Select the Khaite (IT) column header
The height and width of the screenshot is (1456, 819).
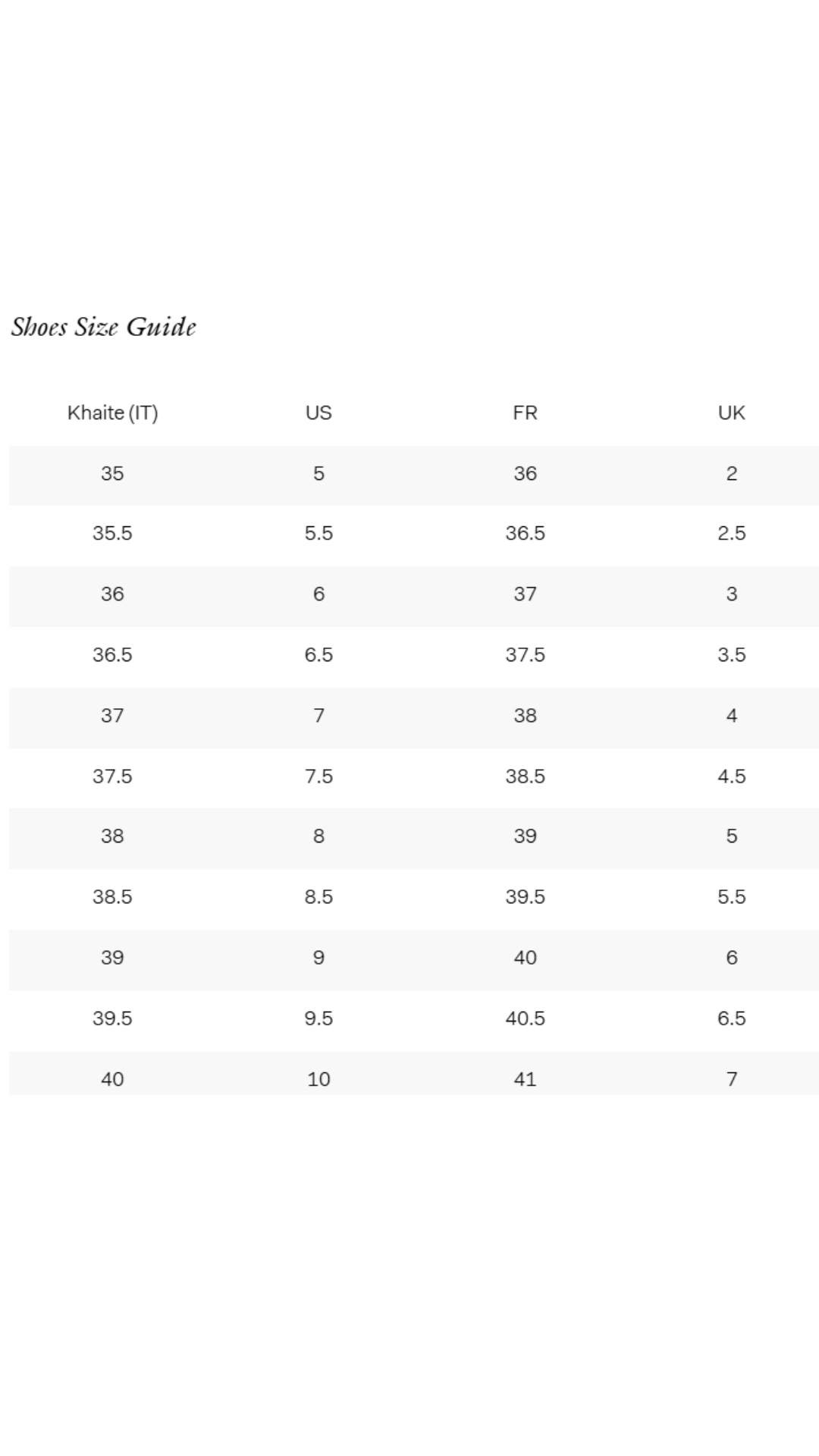click(x=112, y=413)
